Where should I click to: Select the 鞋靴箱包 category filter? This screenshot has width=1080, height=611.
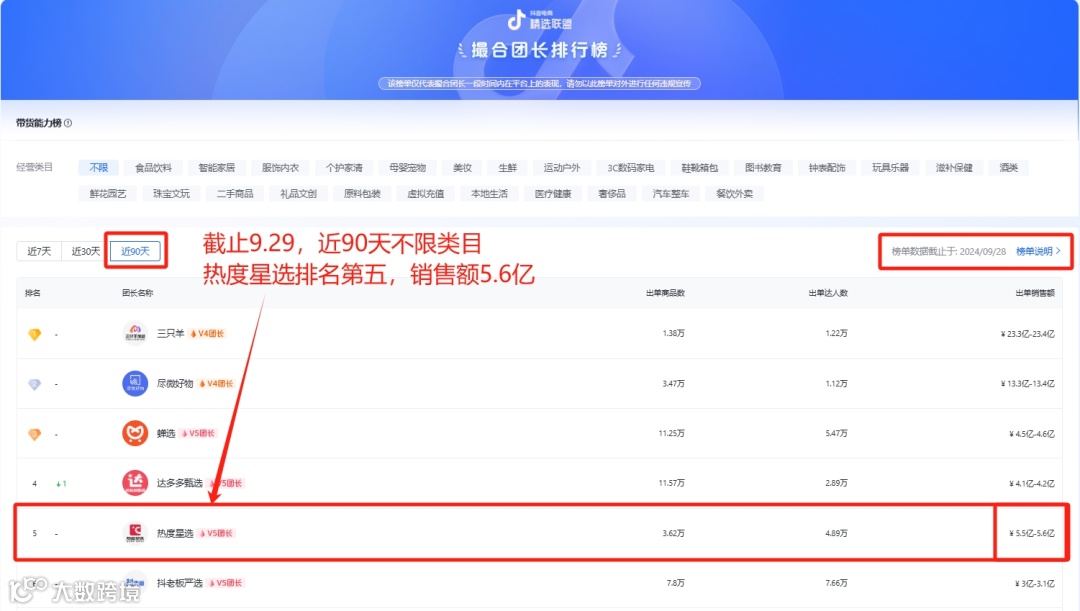[700, 167]
